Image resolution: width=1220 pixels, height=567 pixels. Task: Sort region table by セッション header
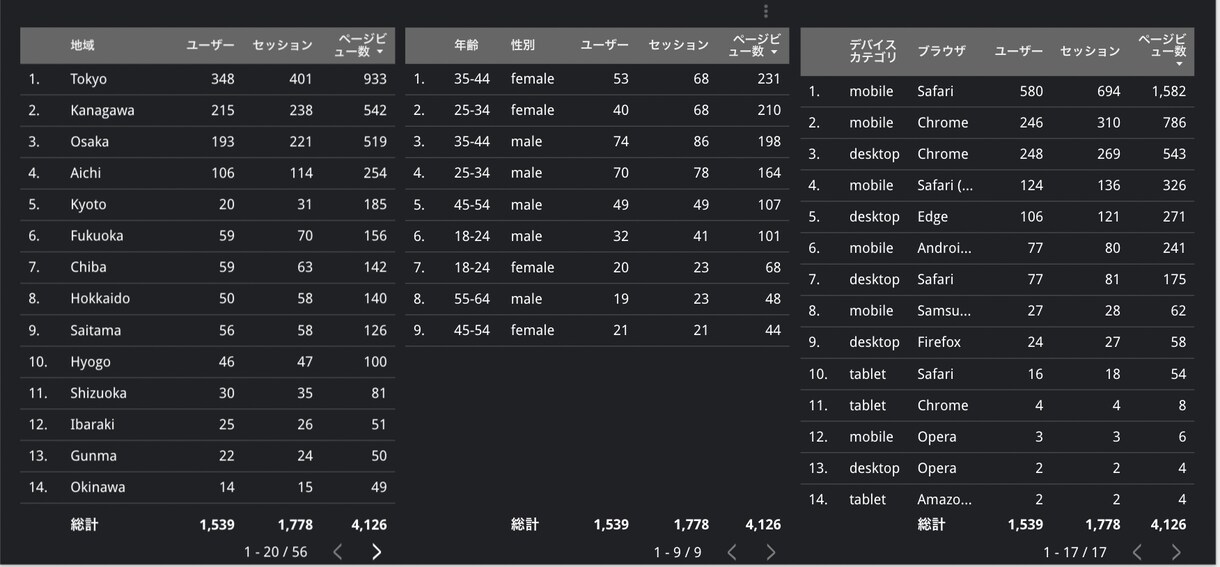coord(283,45)
